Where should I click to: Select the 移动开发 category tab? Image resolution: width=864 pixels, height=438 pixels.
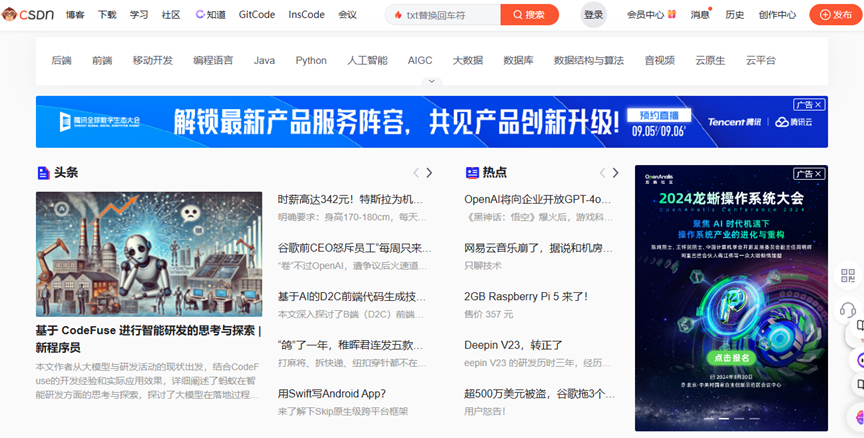click(x=153, y=61)
